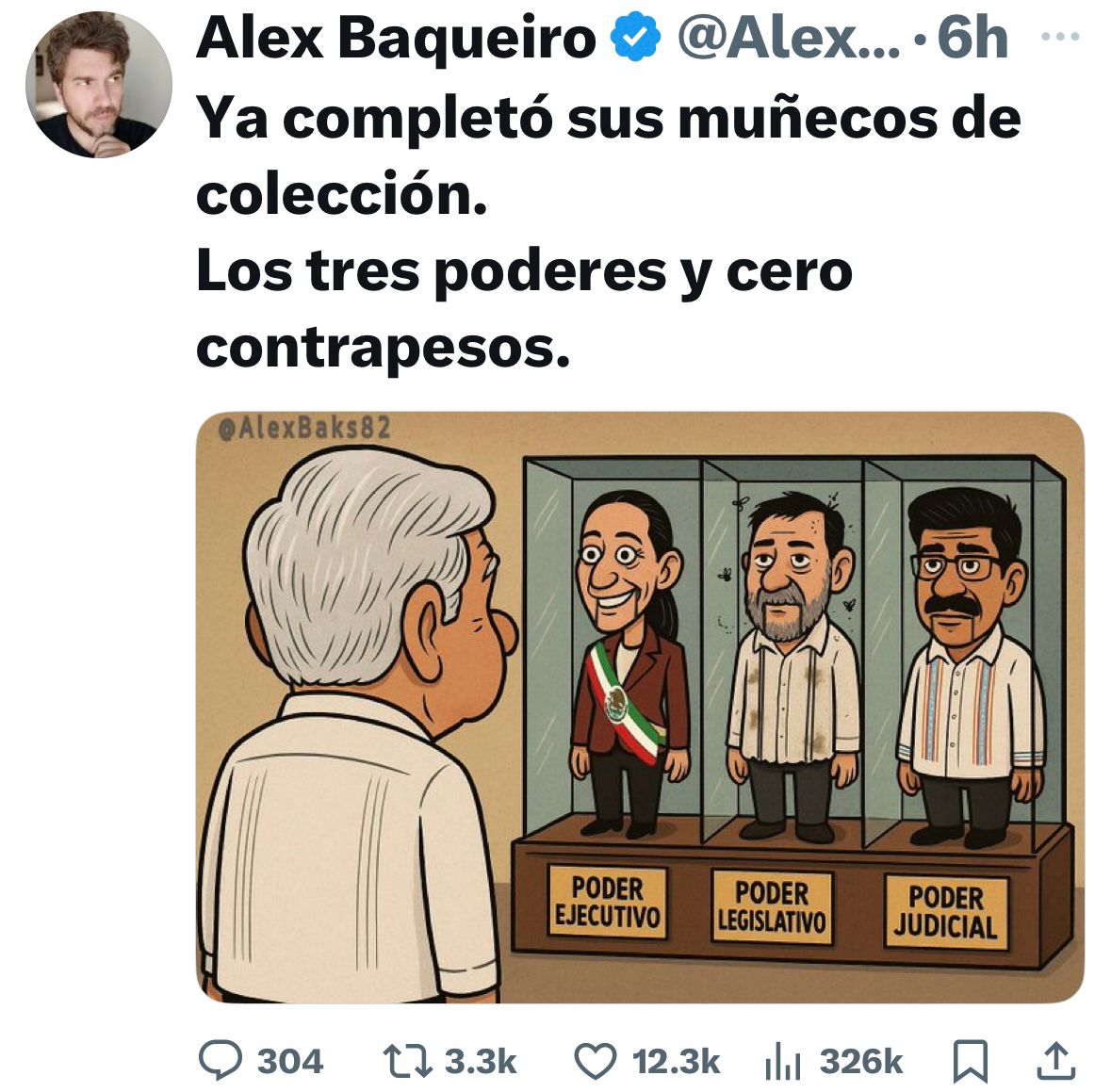Open view analytics bar chart icon
Viewport: 1111px width, 1092px height.
tap(783, 1062)
